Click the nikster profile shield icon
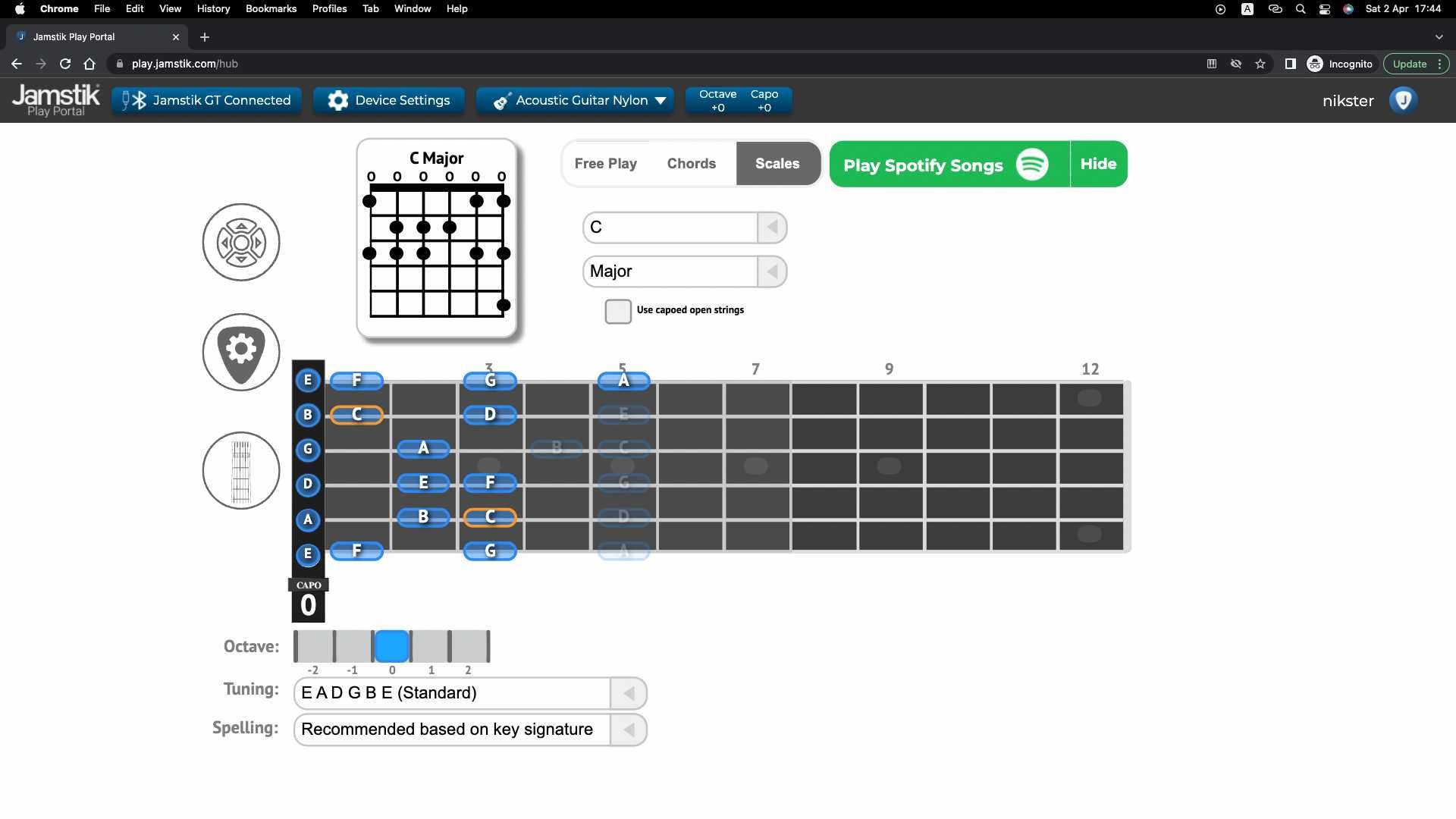The width and height of the screenshot is (1456, 819). 1403,100
